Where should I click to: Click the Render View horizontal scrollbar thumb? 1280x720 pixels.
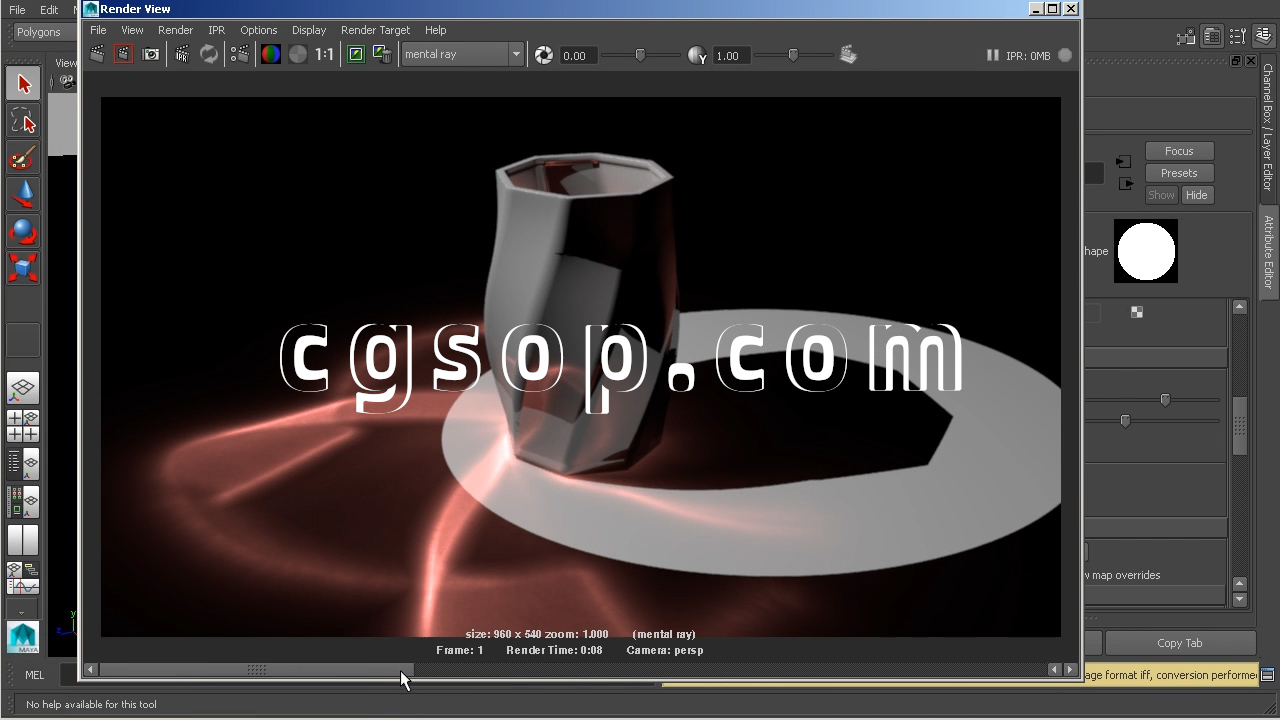256,670
